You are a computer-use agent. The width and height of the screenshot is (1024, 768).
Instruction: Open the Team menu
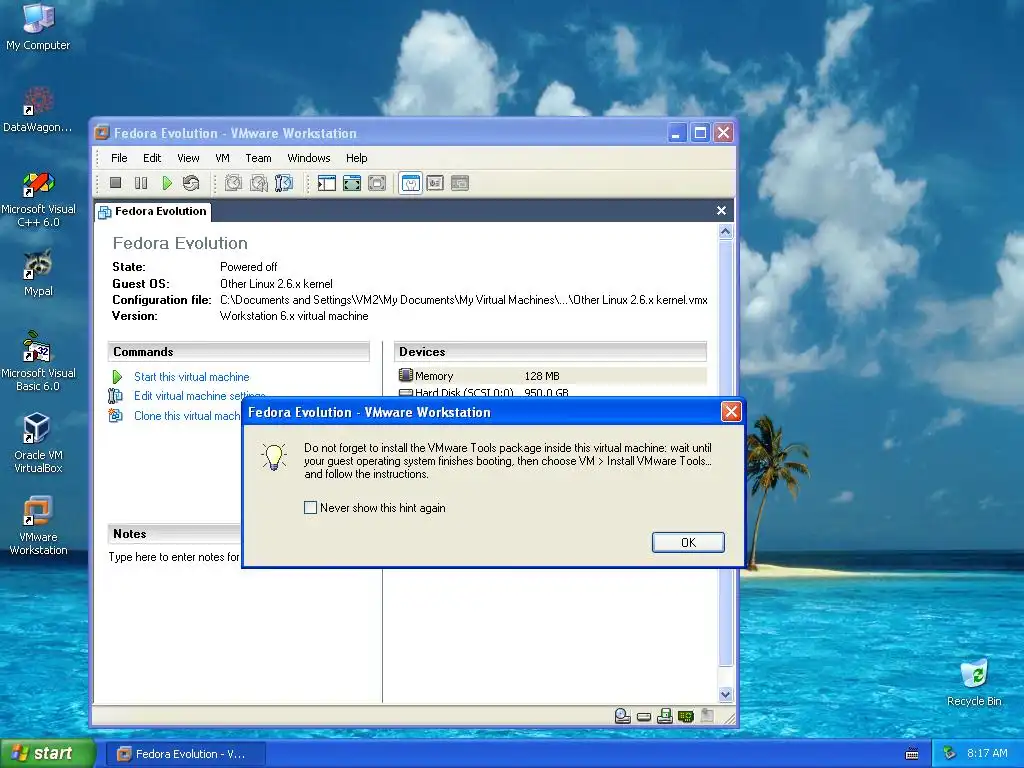click(x=258, y=158)
